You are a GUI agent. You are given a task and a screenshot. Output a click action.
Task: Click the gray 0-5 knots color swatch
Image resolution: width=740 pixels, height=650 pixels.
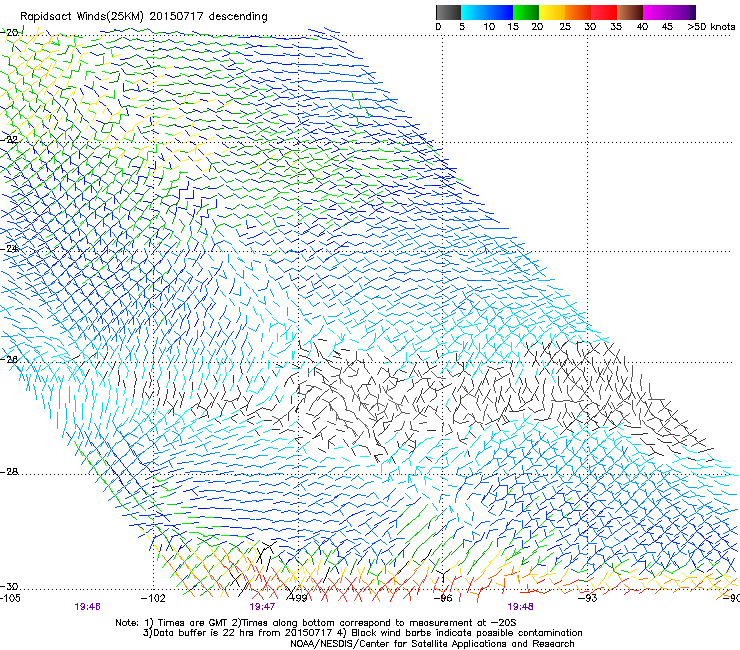click(449, 12)
